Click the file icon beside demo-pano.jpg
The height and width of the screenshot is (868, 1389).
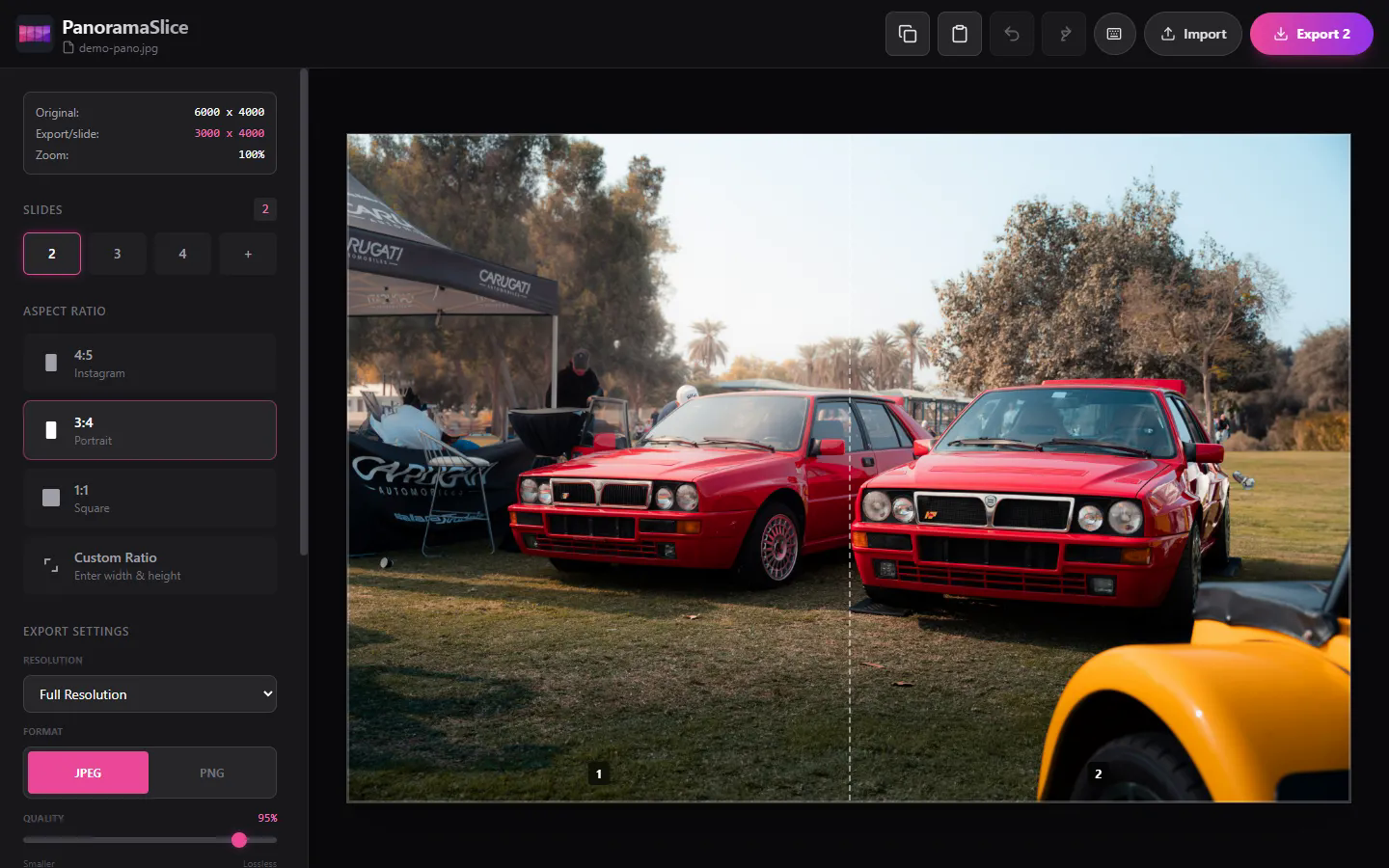[68, 47]
